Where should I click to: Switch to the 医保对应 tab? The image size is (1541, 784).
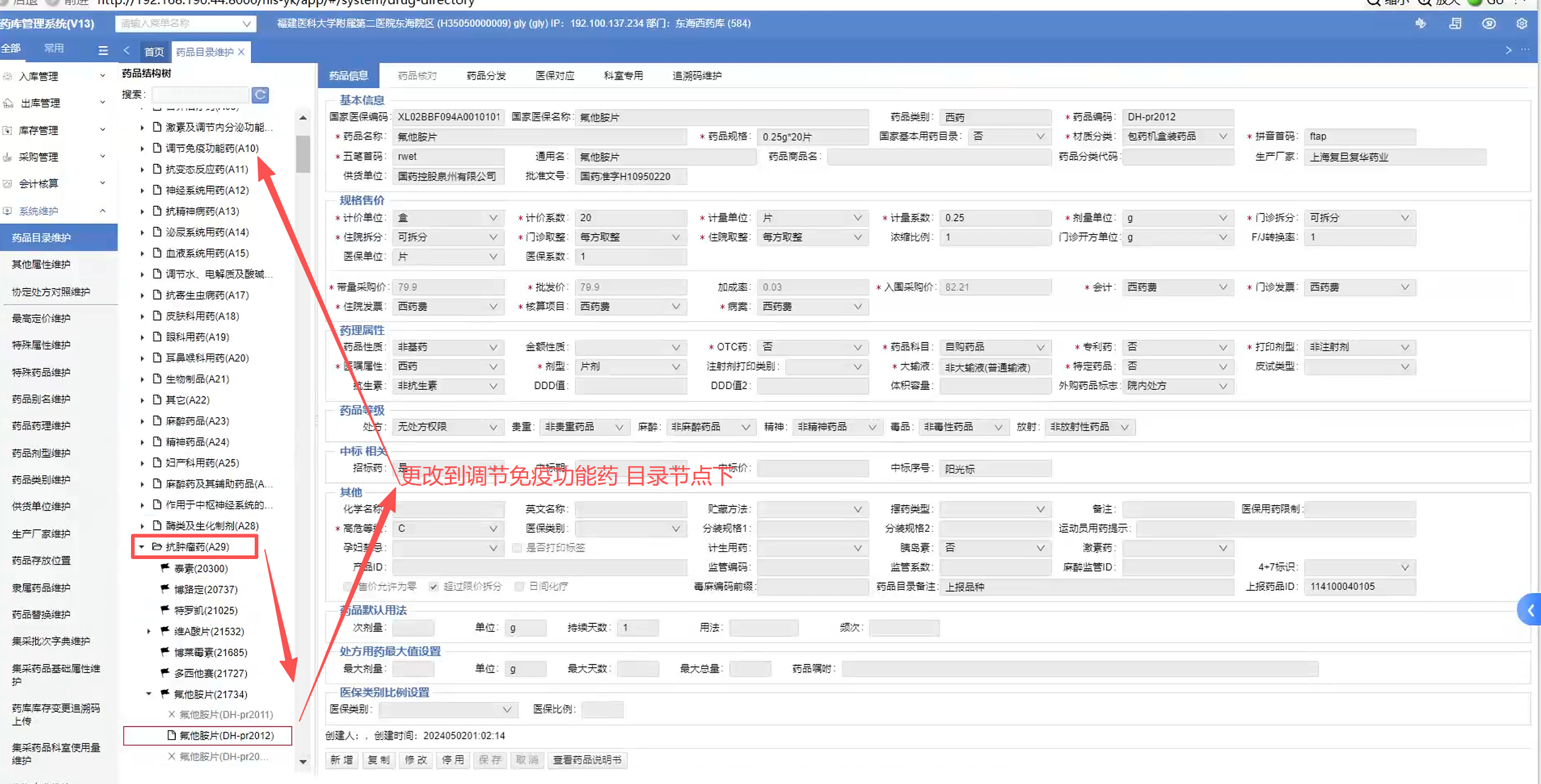pos(554,76)
